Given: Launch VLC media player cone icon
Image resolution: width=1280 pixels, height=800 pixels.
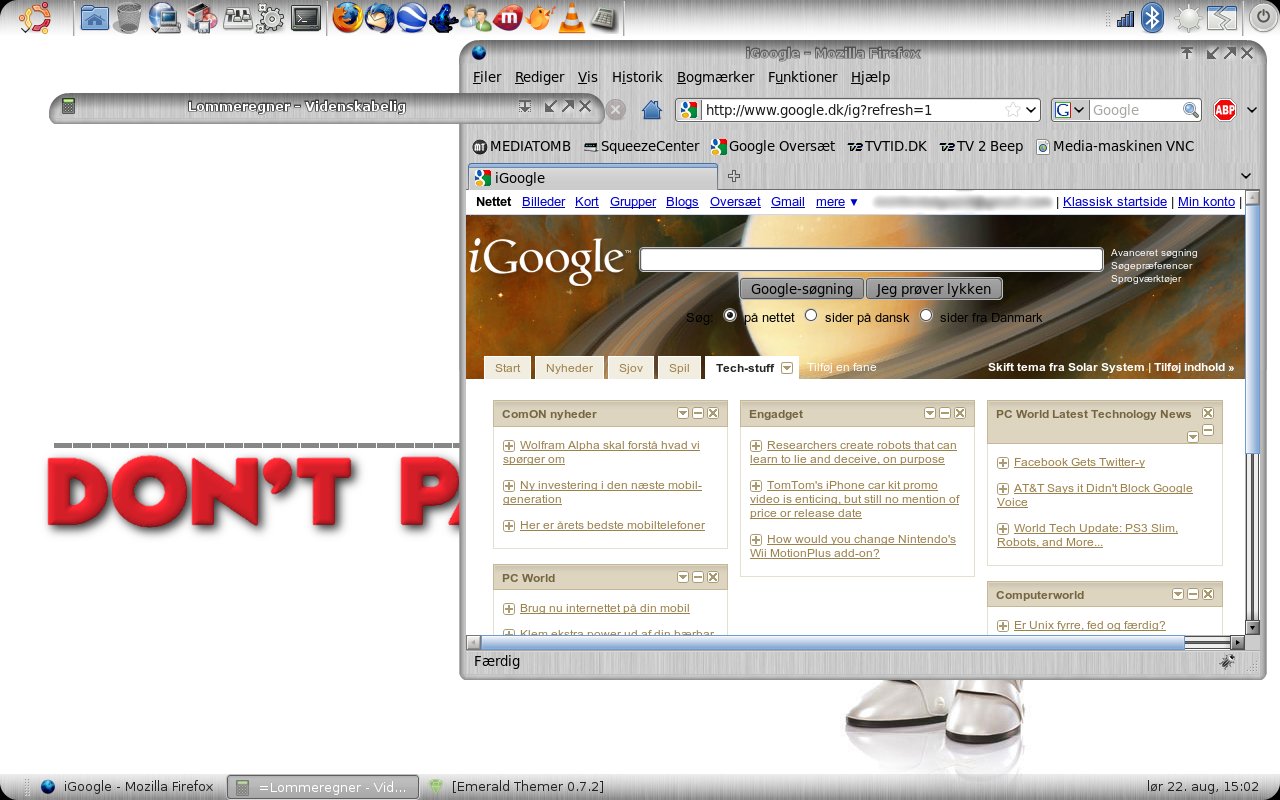Looking at the screenshot, I should (x=571, y=17).
